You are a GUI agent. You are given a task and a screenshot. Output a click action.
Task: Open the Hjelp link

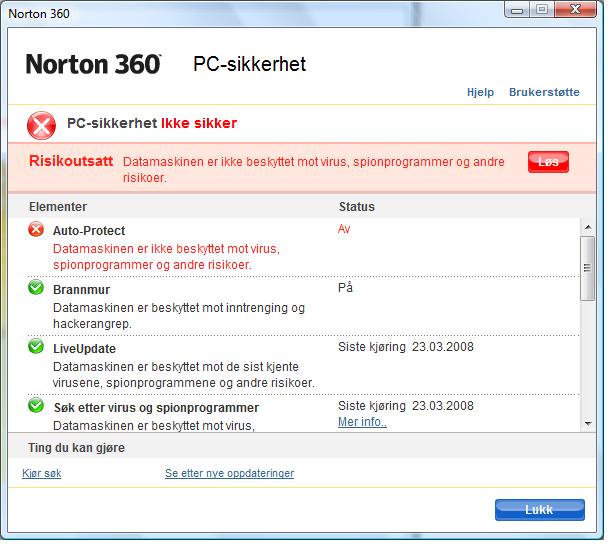(480, 92)
